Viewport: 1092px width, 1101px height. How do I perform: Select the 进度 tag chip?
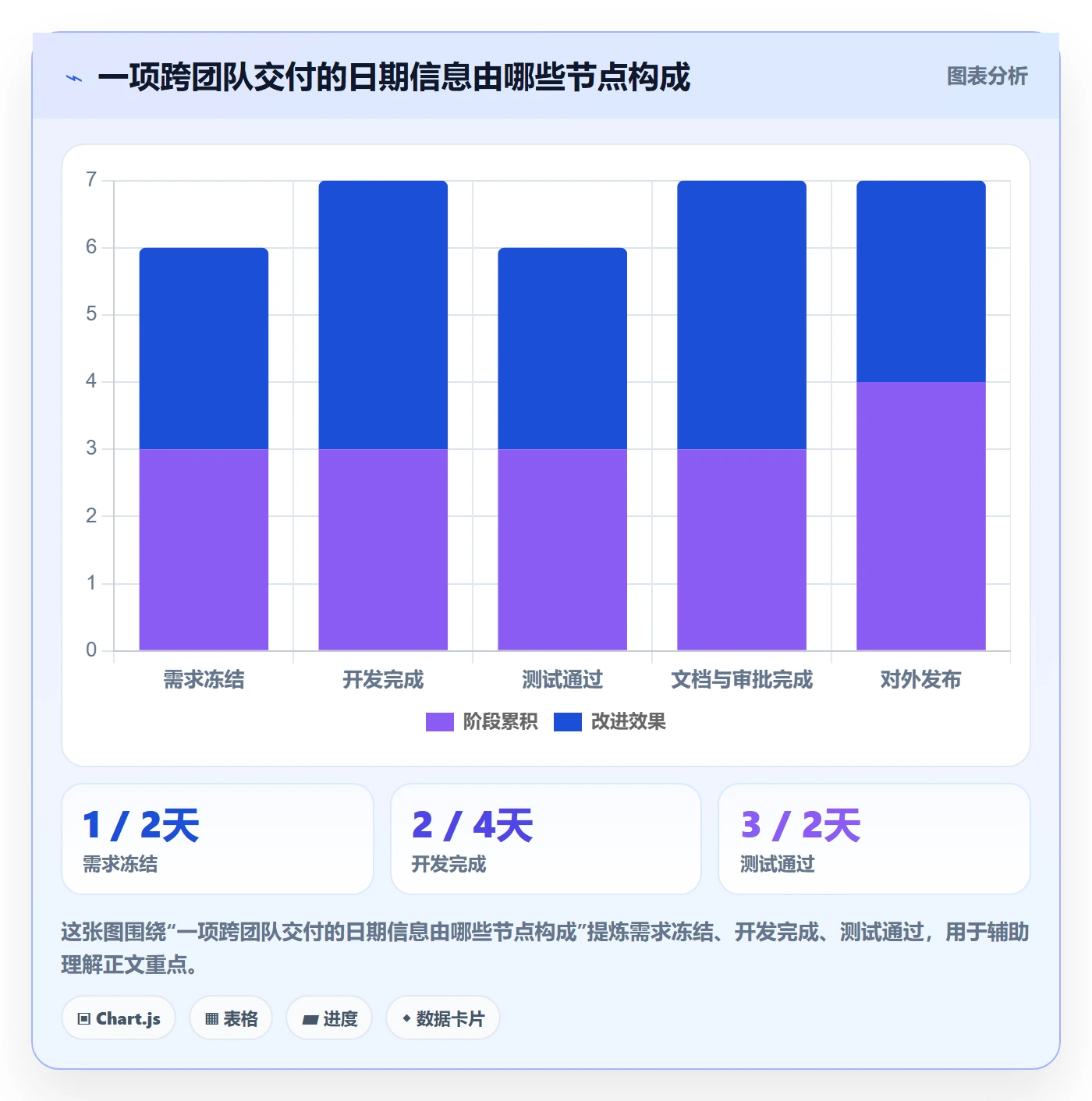click(329, 1018)
